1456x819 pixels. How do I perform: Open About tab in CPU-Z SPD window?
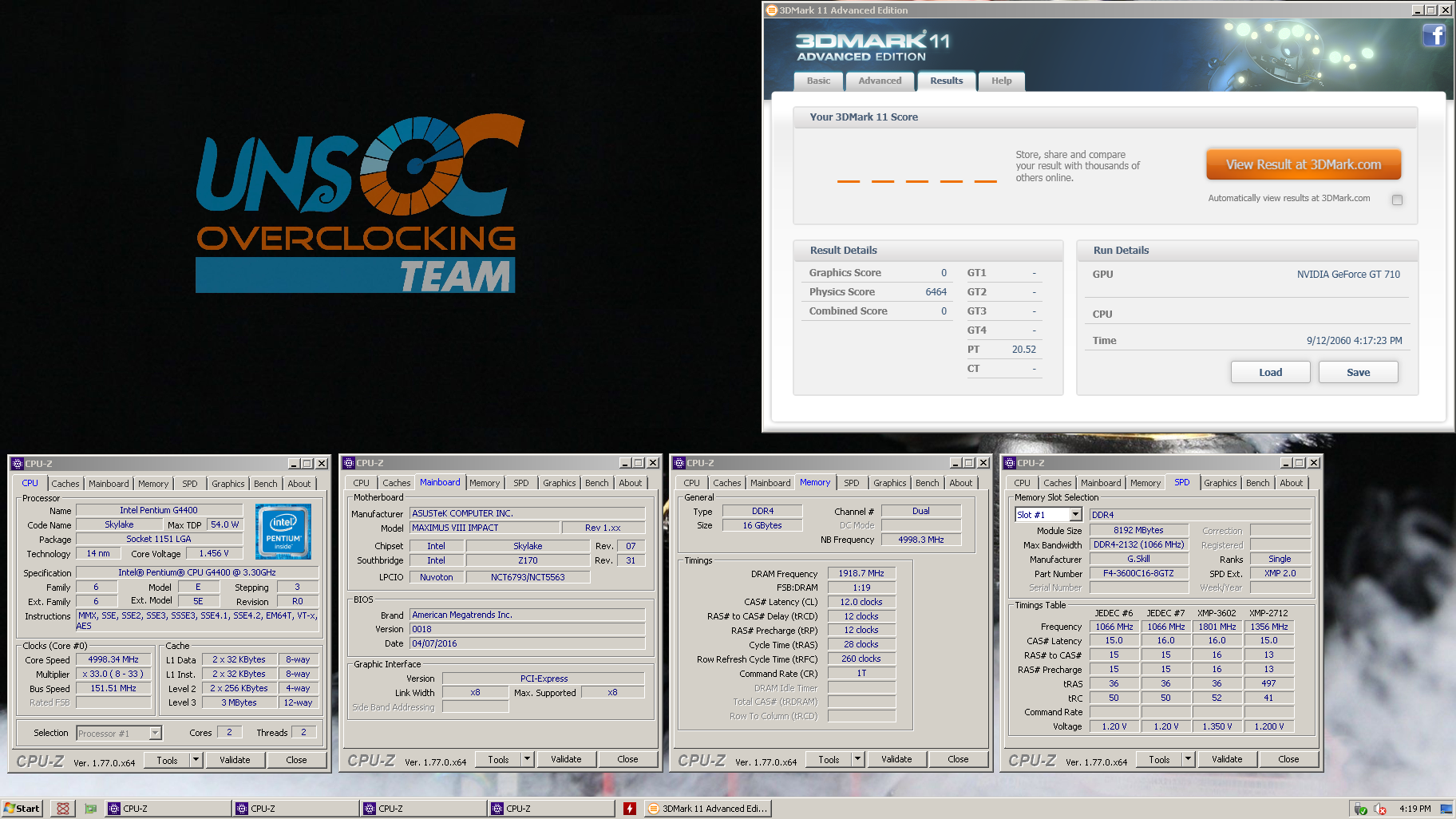tap(1291, 483)
